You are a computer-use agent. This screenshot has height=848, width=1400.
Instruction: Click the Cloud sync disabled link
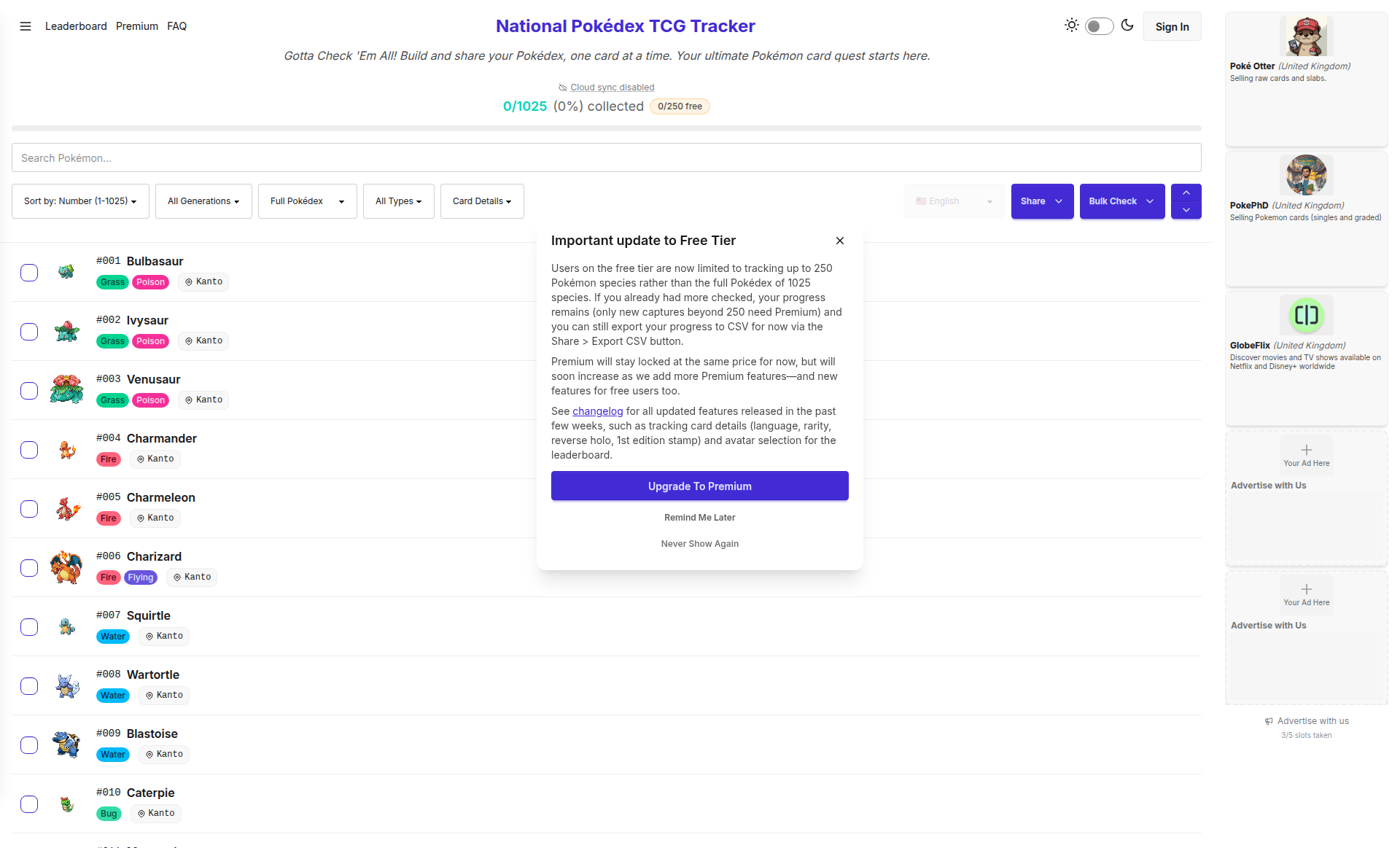[x=612, y=87]
